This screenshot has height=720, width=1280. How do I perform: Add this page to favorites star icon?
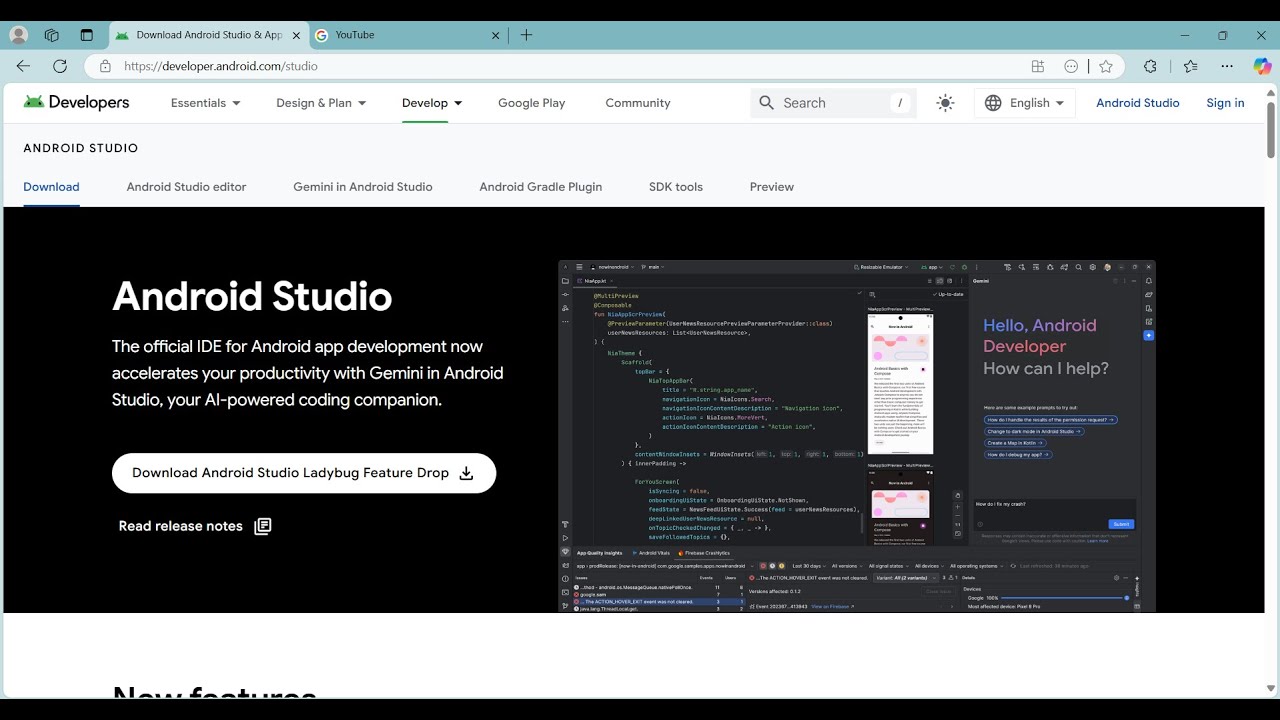pos(1105,66)
